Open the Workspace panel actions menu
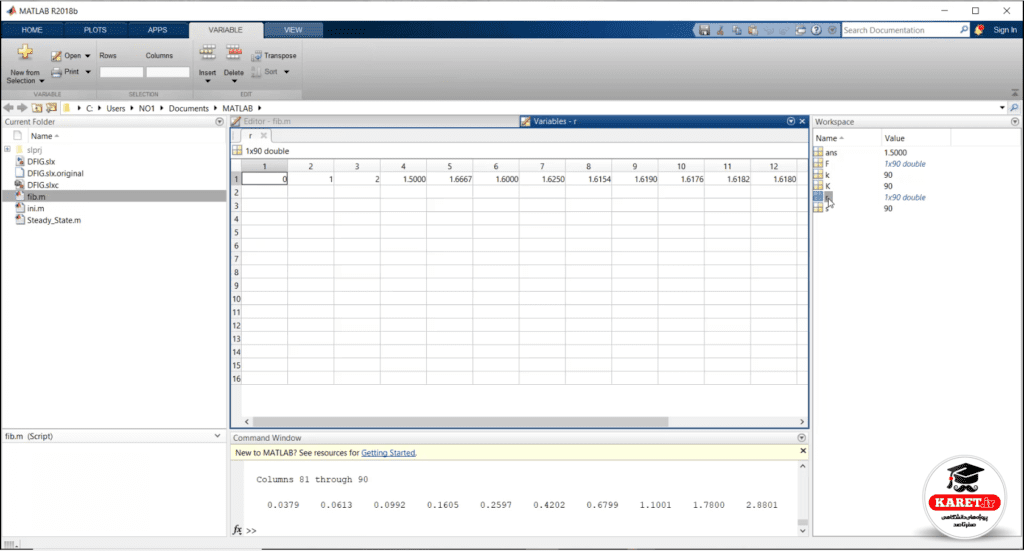This screenshot has width=1024, height=551. (x=1015, y=122)
